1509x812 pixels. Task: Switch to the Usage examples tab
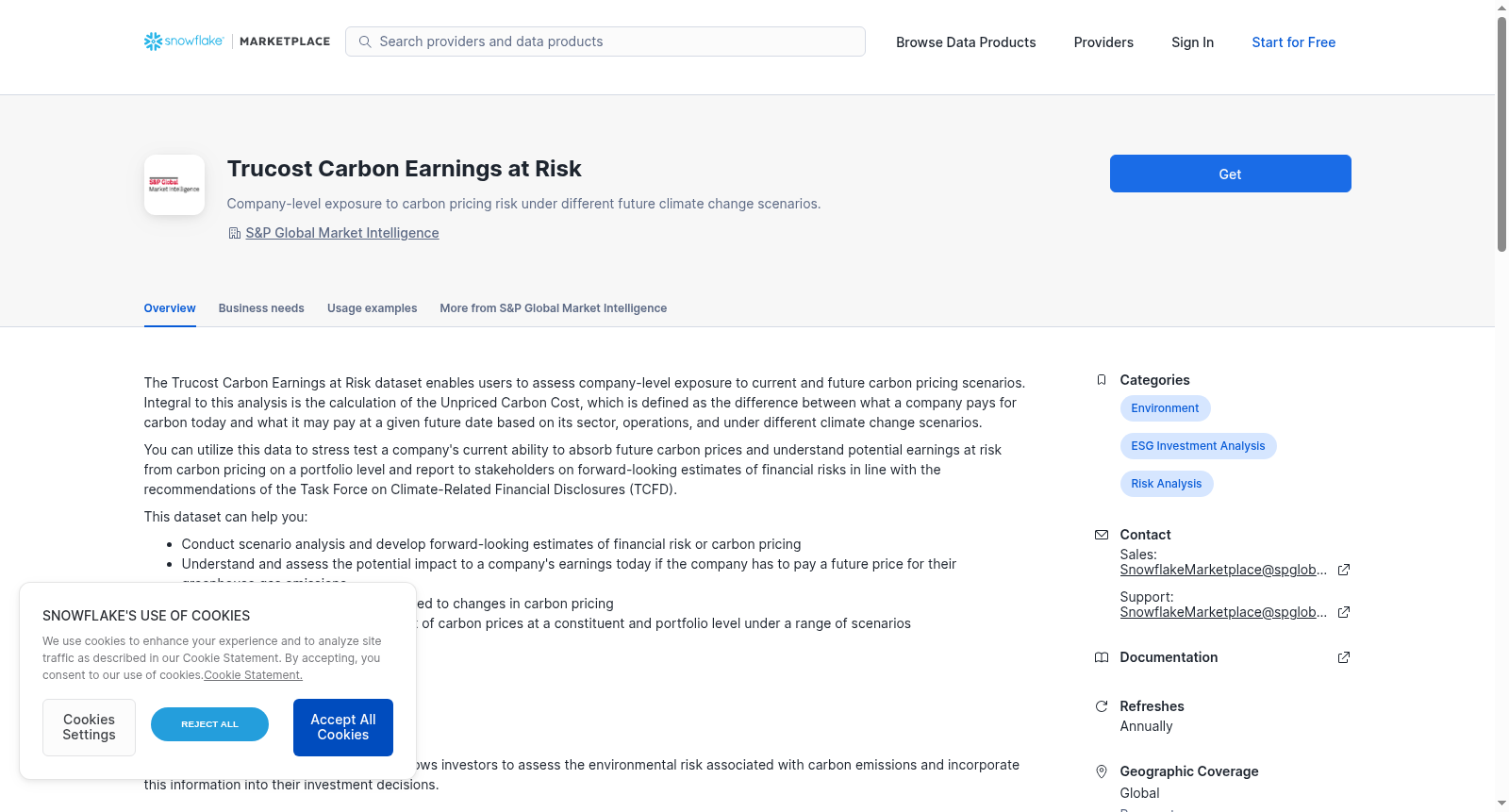pos(372,308)
